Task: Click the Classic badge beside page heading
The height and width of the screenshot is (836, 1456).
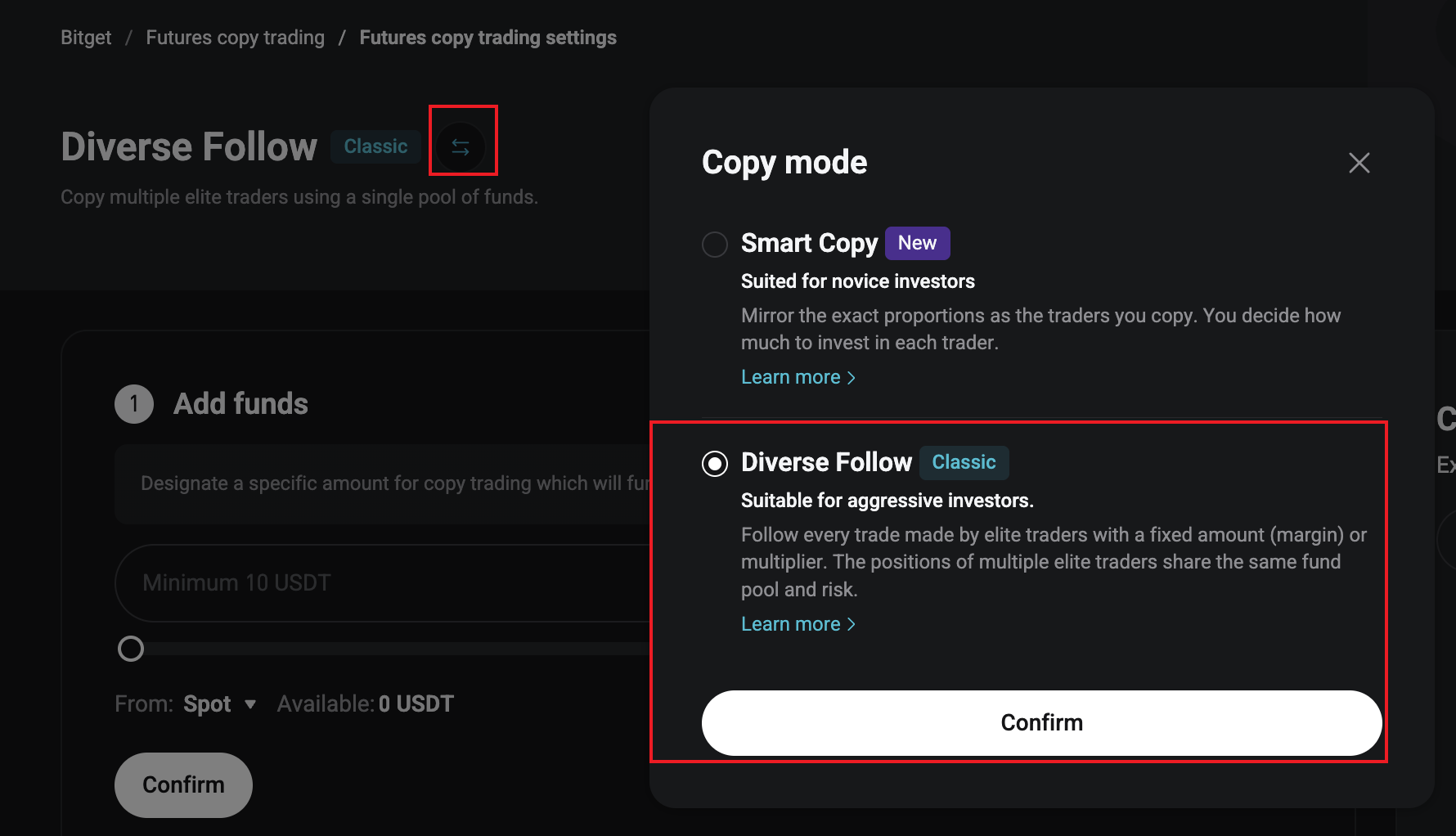Action: pyautogui.click(x=375, y=146)
